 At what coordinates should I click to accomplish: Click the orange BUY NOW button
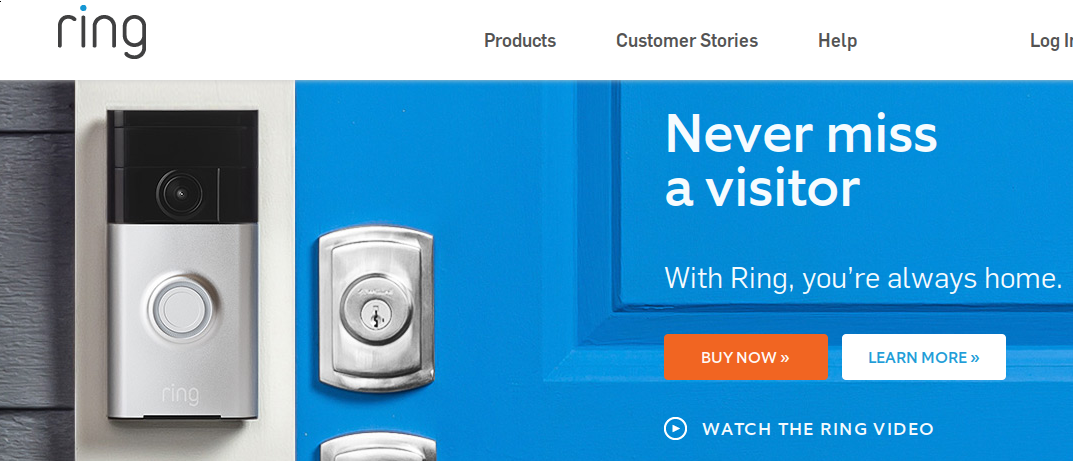pyautogui.click(x=745, y=357)
